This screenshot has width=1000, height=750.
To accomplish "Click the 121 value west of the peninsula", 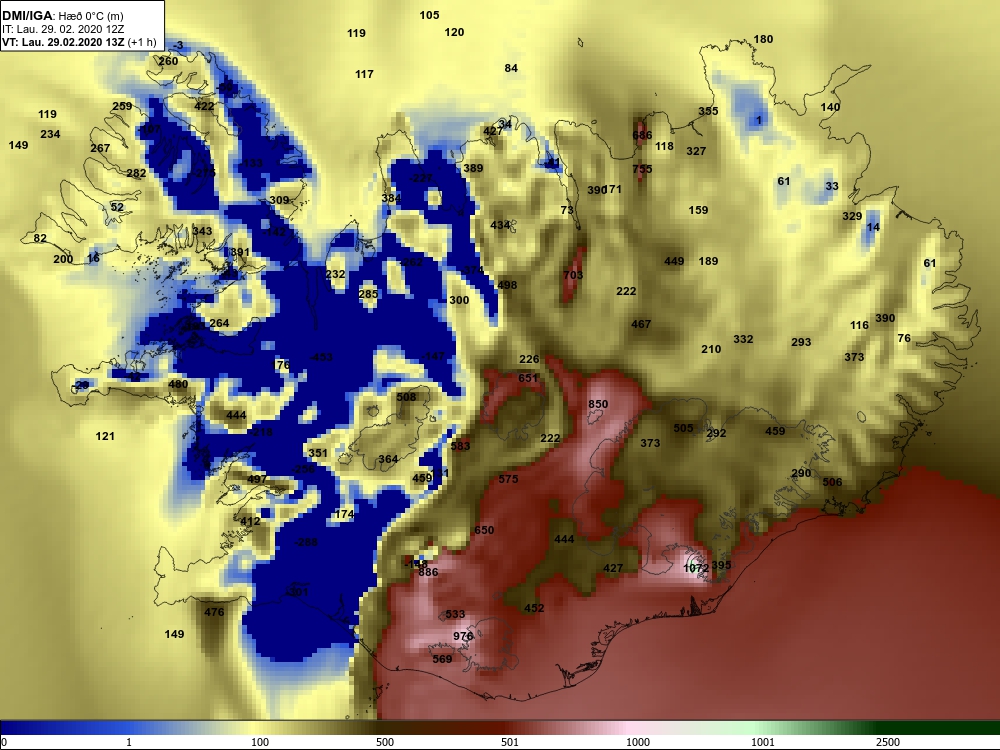I will pos(105,436).
